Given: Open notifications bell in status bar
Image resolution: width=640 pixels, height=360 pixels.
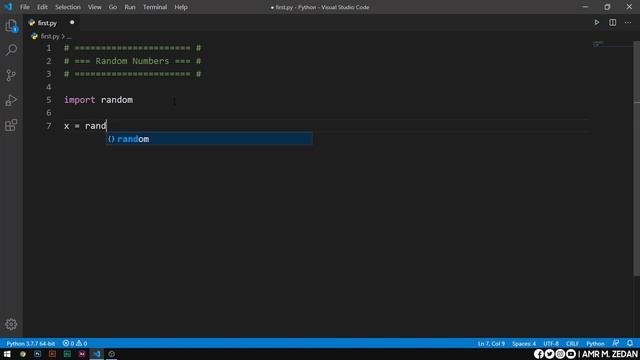Looking at the screenshot, I should click(x=630, y=343).
